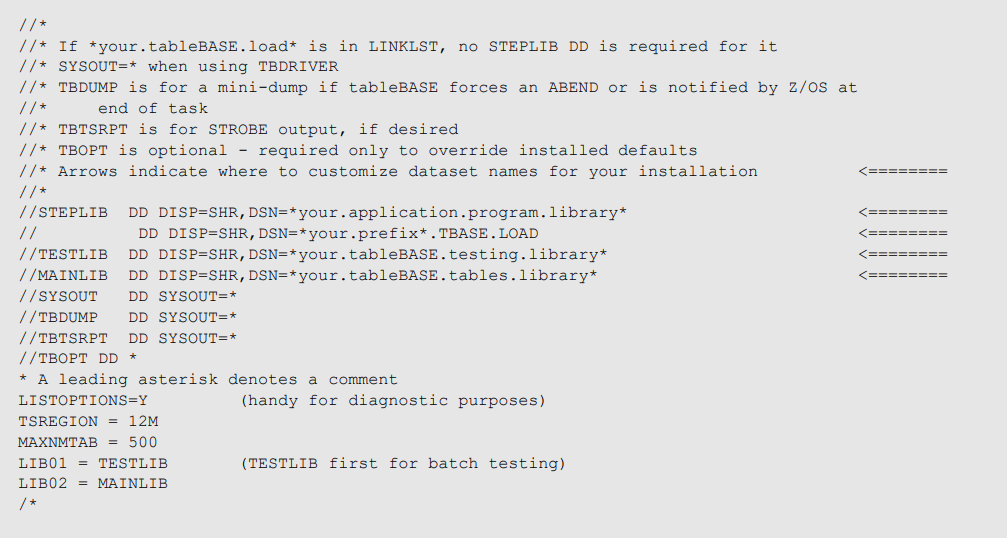
Task: Click the //TBOPT DD * statement
Action: tap(78, 359)
